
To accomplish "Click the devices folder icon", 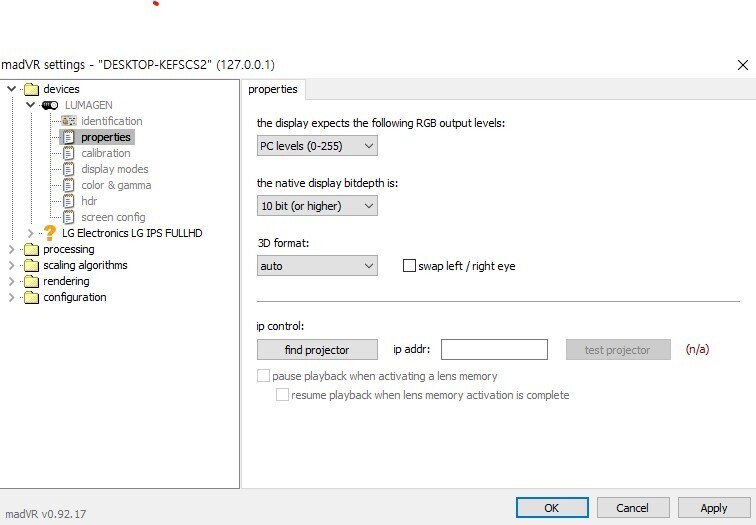I will coord(31,89).
